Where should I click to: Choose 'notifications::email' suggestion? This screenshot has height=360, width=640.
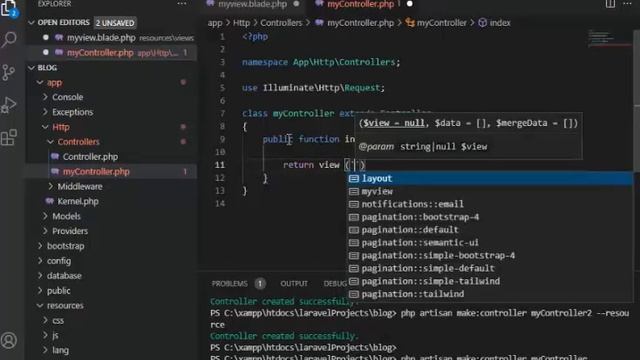click(x=490, y=204)
